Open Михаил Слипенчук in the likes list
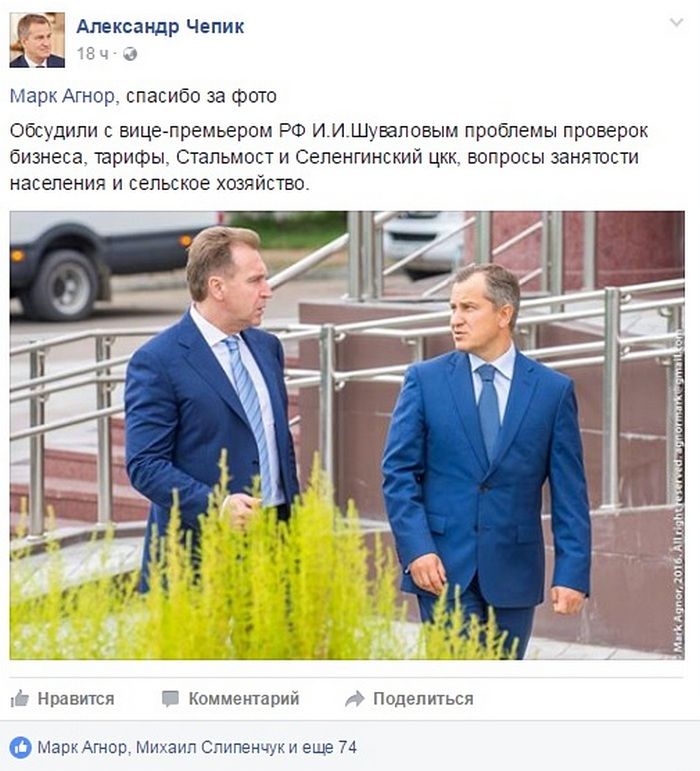Screen dimensions: 700x771 [x=210, y=747]
